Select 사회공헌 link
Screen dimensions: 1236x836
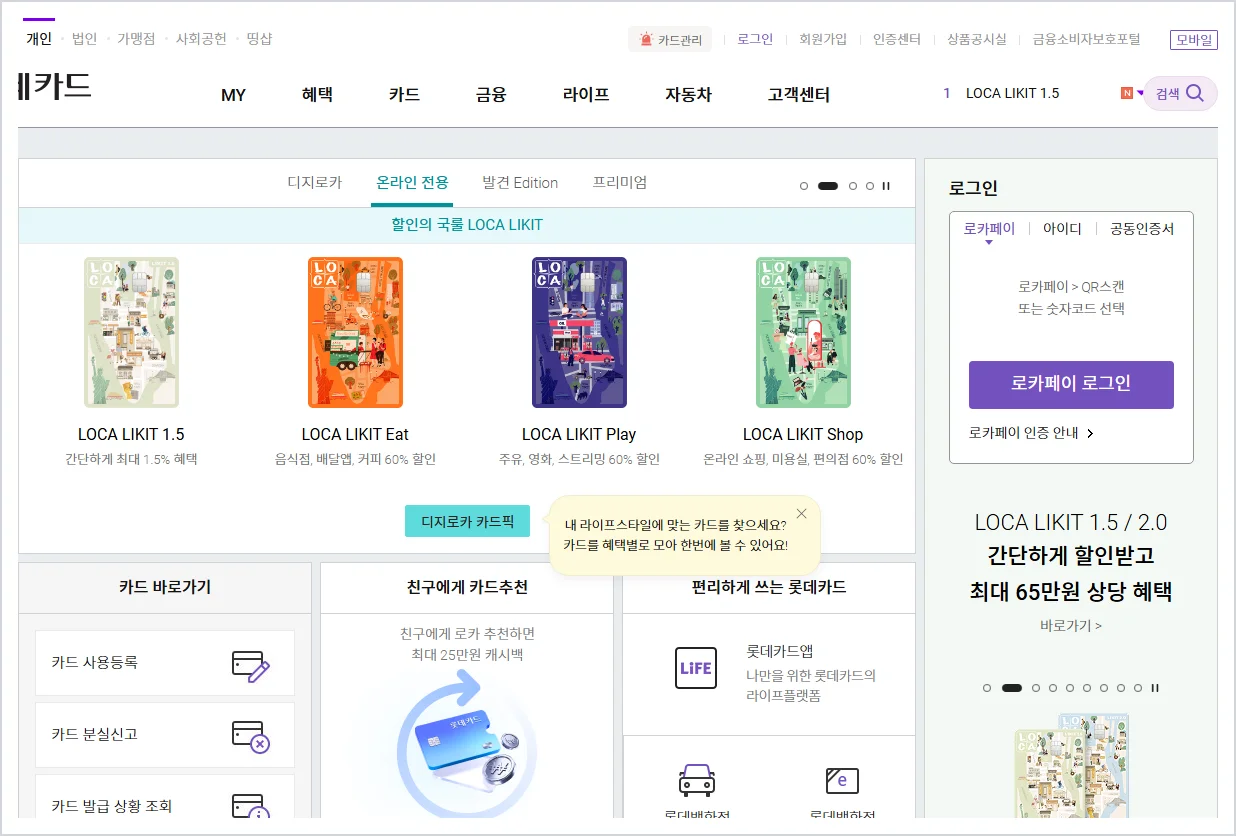click(x=201, y=39)
